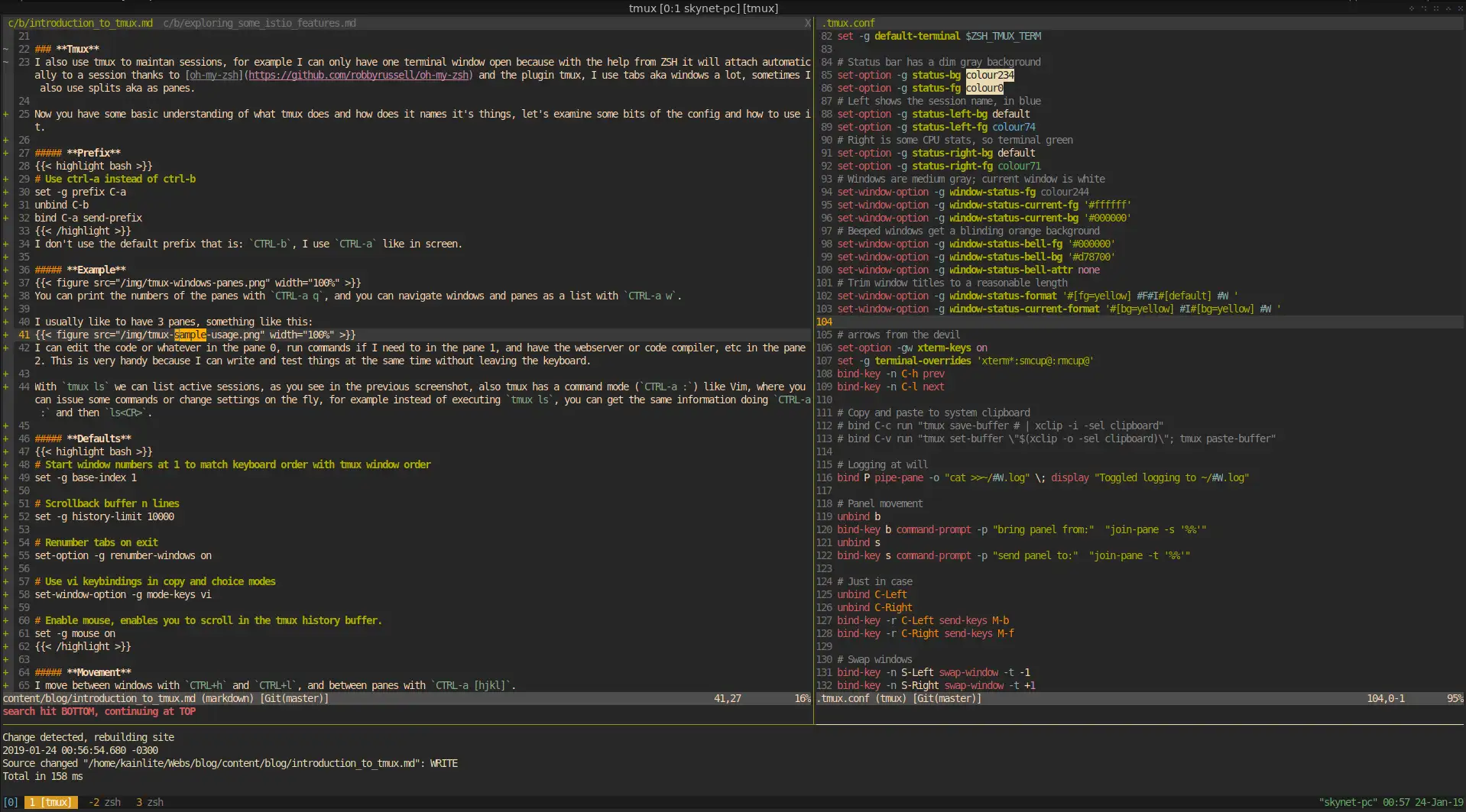Close the vim tab using the X
Image resolution: width=1466 pixels, height=812 pixels.
coord(807,23)
